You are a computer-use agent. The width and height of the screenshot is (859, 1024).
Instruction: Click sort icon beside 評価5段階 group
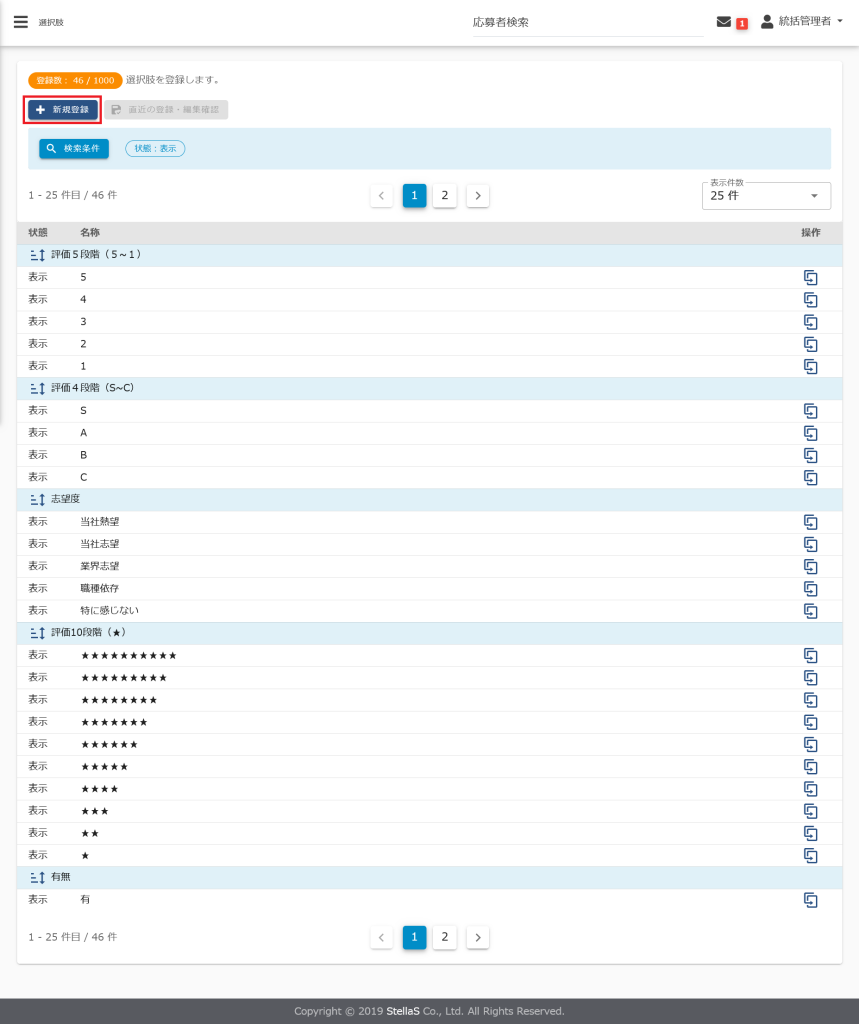[38, 255]
